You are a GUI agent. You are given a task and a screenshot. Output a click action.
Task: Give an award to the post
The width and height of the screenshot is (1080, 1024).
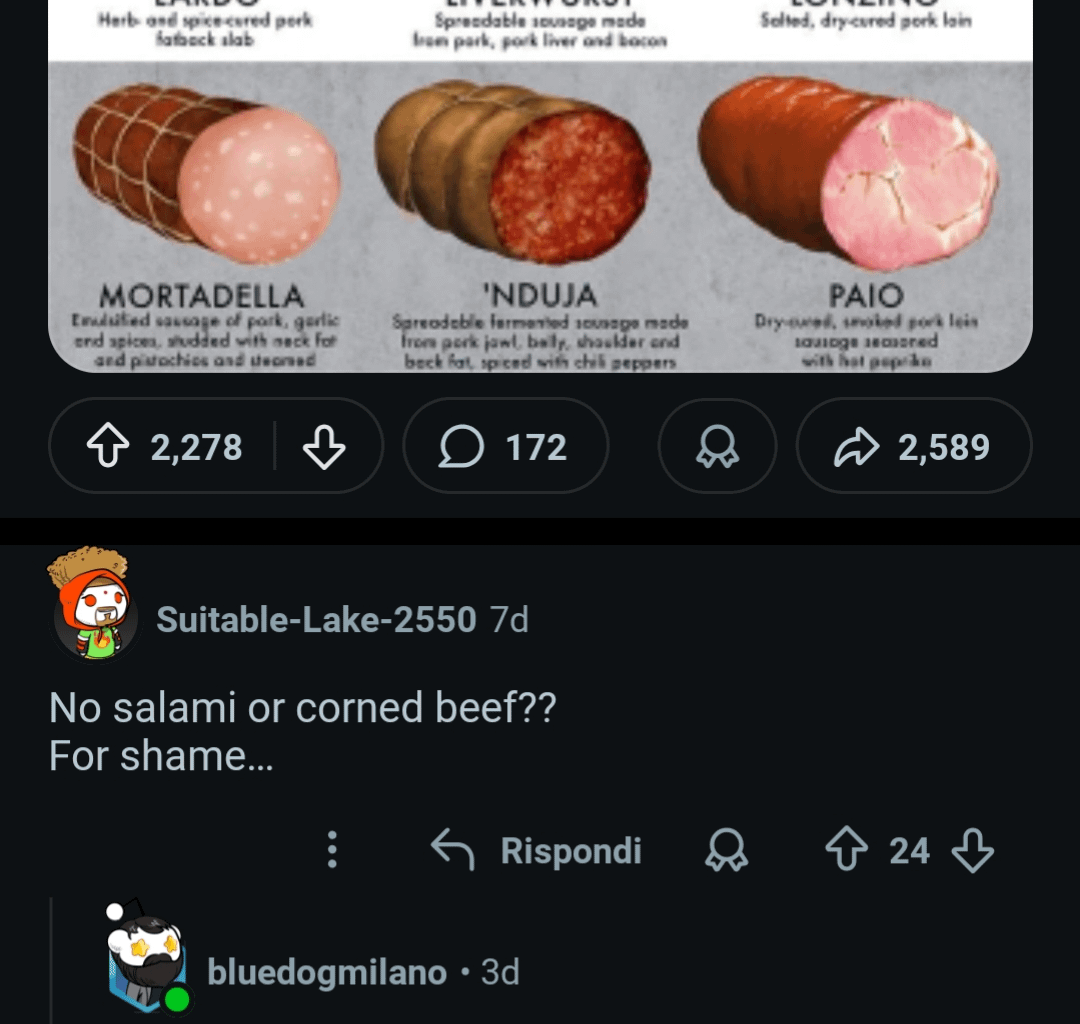tap(717, 447)
